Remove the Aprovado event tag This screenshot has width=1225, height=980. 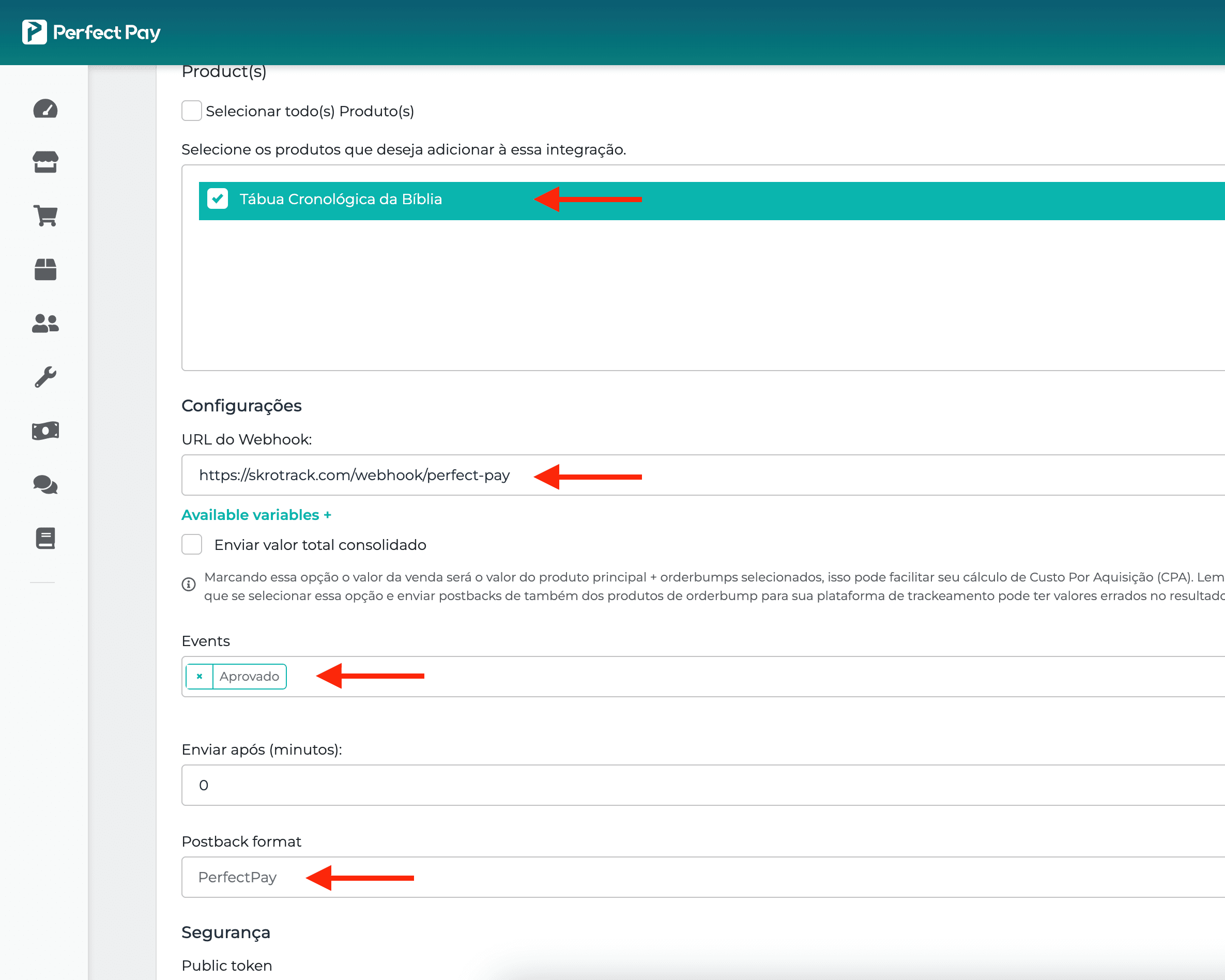tap(200, 676)
